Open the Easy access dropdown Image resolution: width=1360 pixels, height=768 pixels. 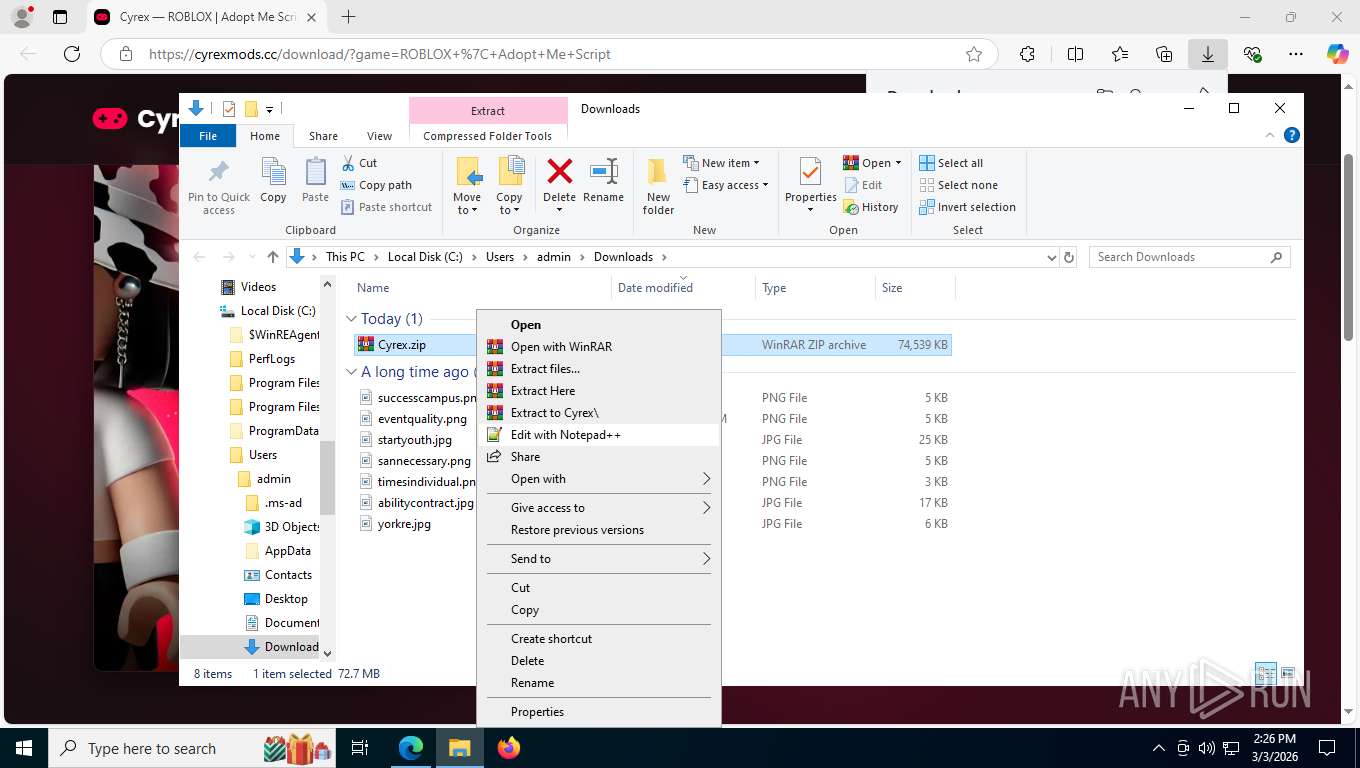[x=726, y=185]
